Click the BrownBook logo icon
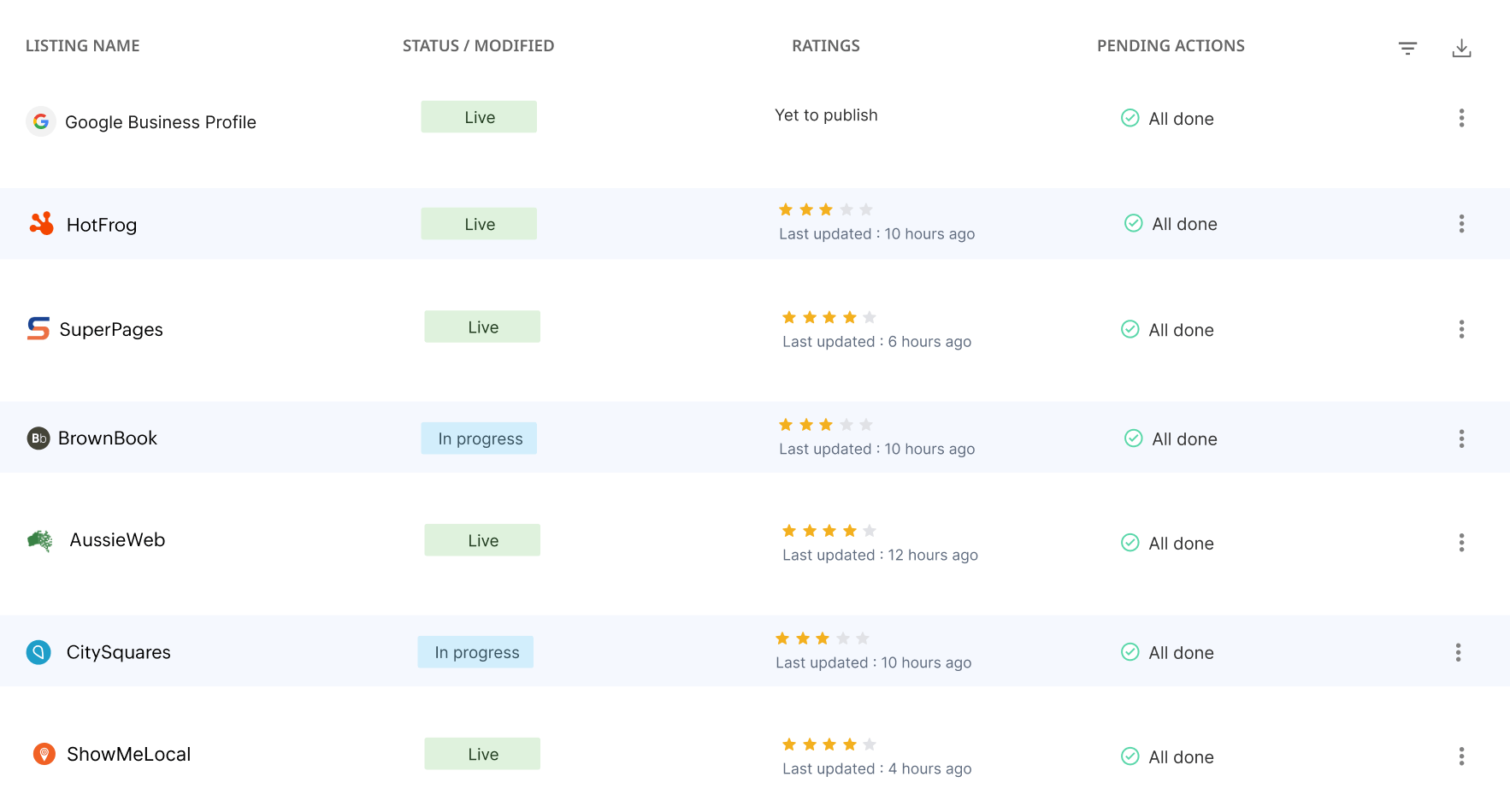The image size is (1510, 812). [38, 438]
